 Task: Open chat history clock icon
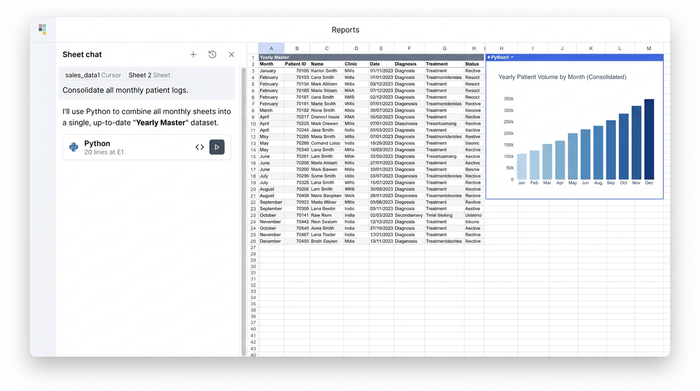coord(212,54)
